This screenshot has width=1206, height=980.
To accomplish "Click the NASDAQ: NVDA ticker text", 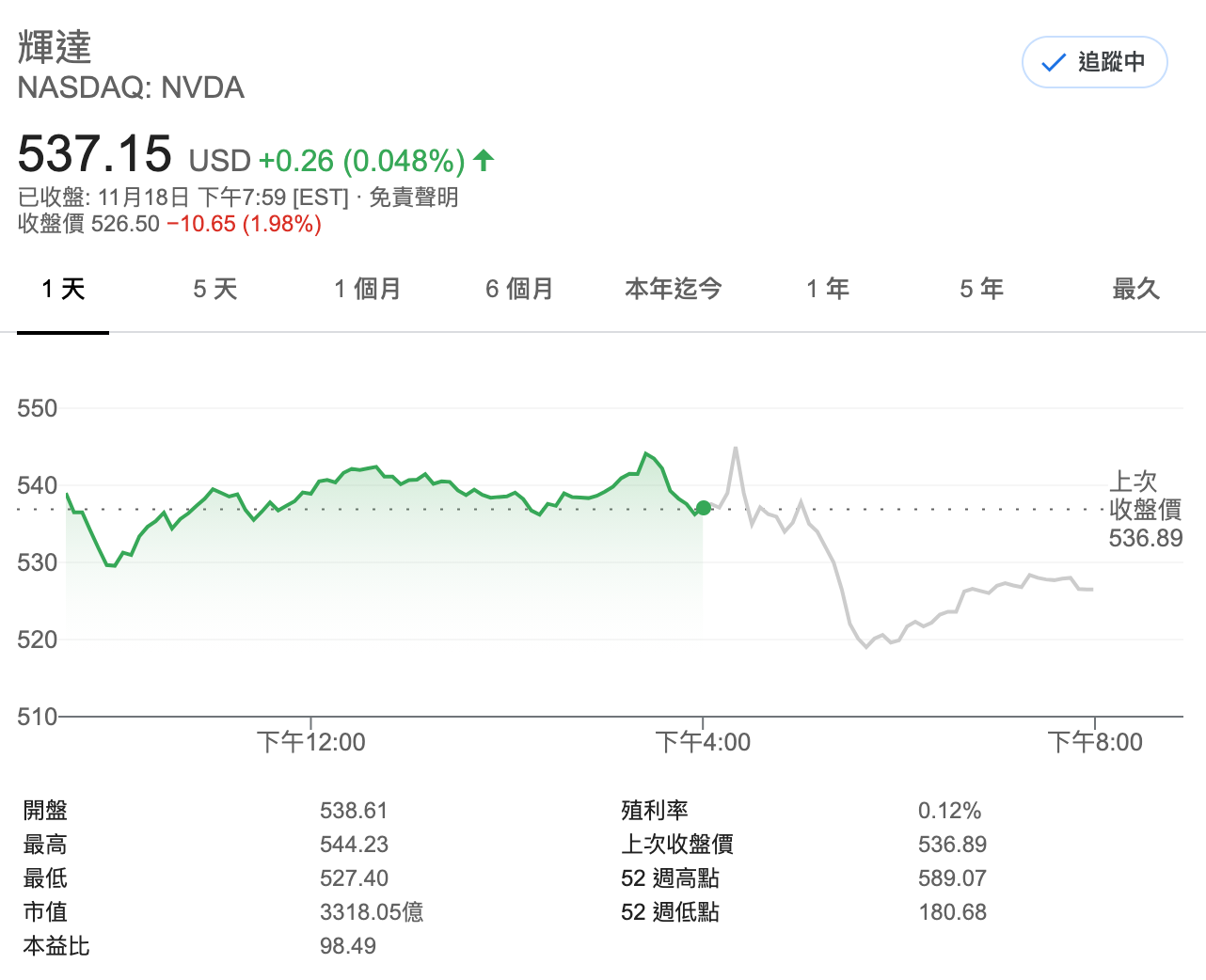I will (x=131, y=88).
